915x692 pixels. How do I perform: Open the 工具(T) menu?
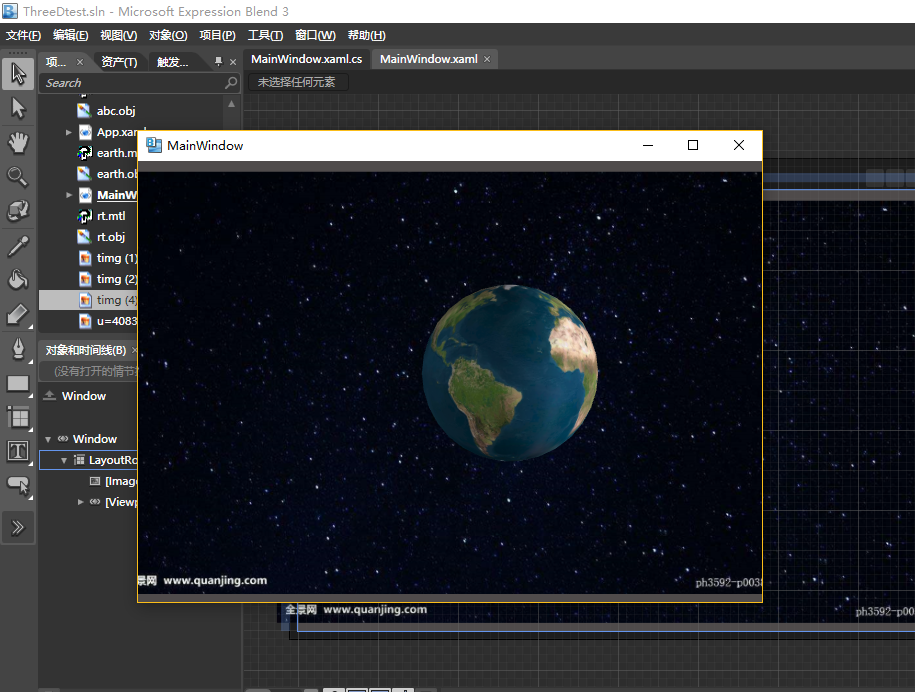(x=266, y=35)
